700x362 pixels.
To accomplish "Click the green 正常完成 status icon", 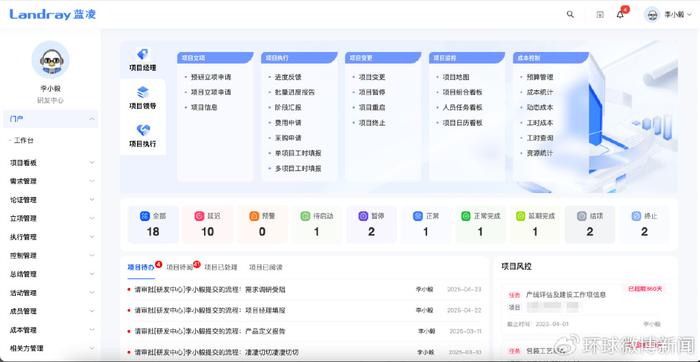I will [466, 216].
